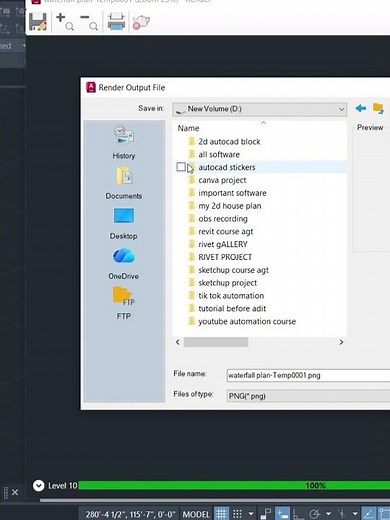
Task: Open the Save in drive dropdown
Action: 260,109
